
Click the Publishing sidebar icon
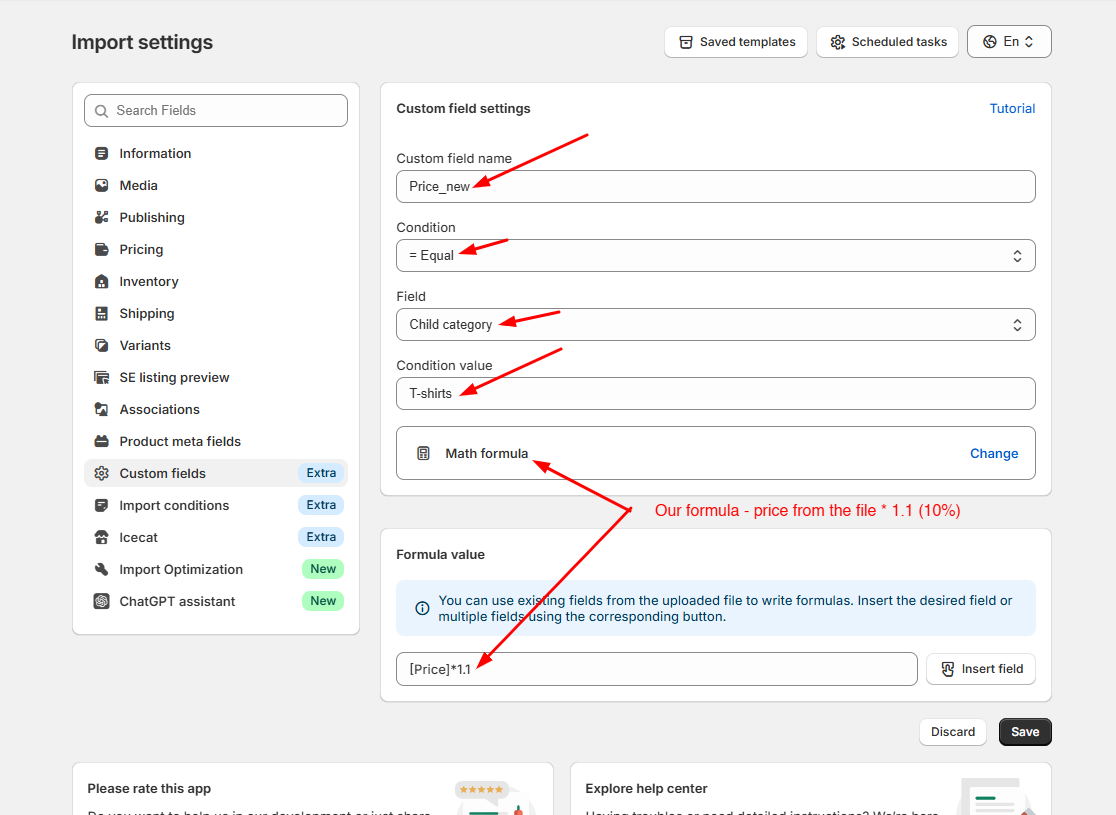pos(102,218)
